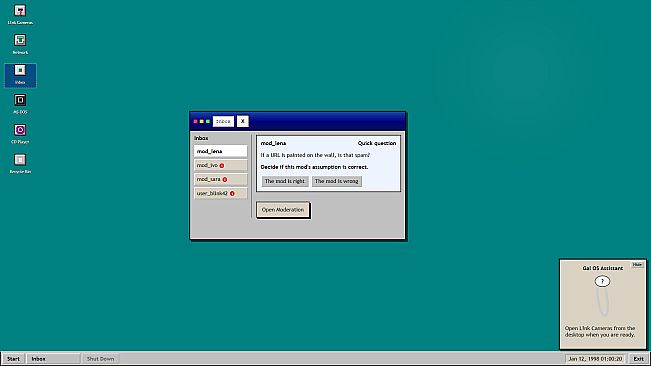Open the Link Cameras desktop icon
Image resolution: width=651 pixels, height=366 pixels.
click(x=20, y=15)
